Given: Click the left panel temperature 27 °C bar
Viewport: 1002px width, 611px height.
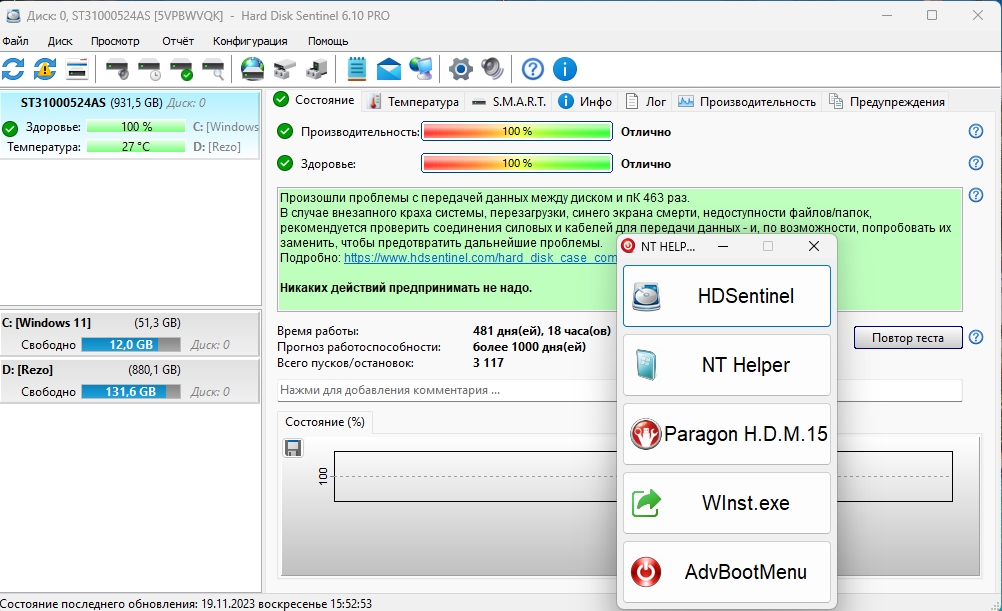Looking at the screenshot, I should 136,146.
